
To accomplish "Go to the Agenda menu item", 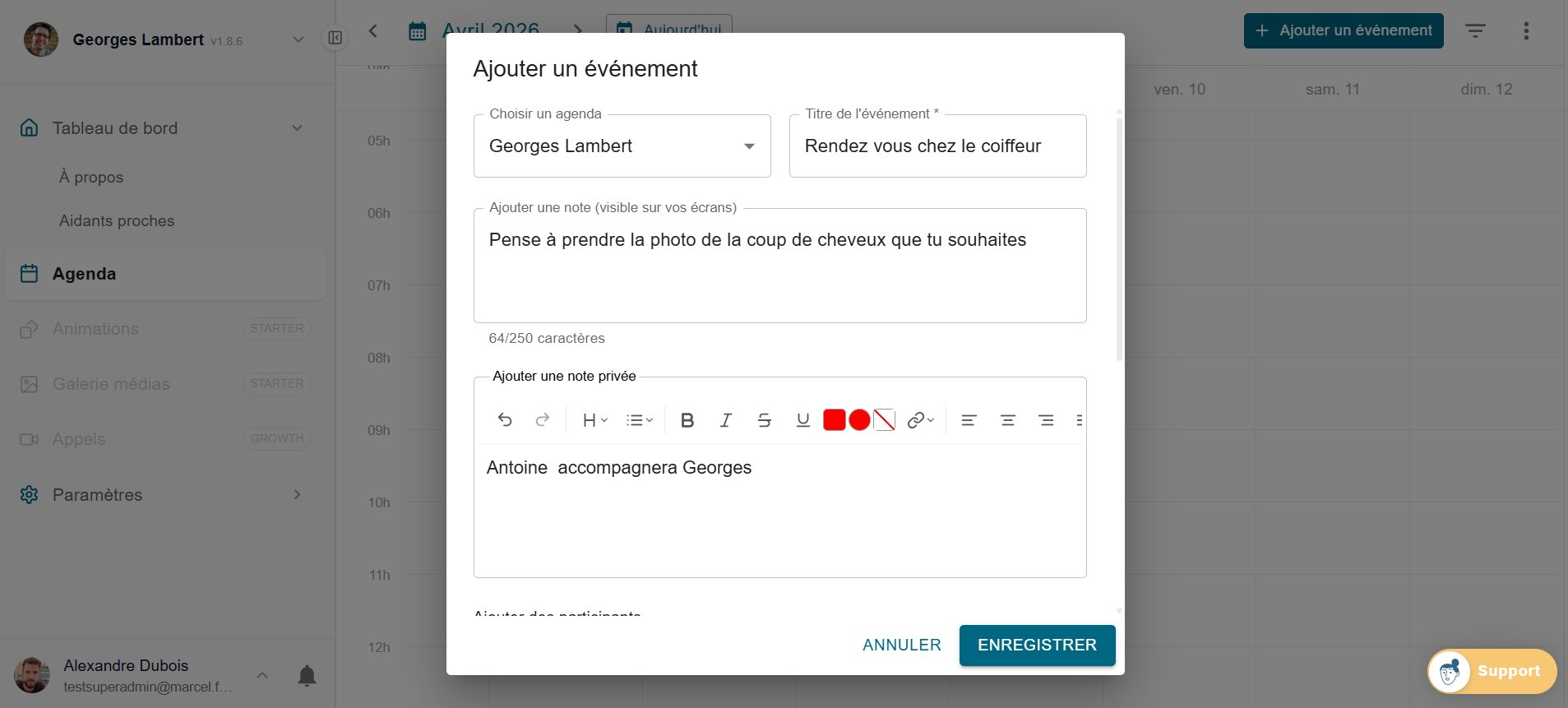I will (x=84, y=274).
